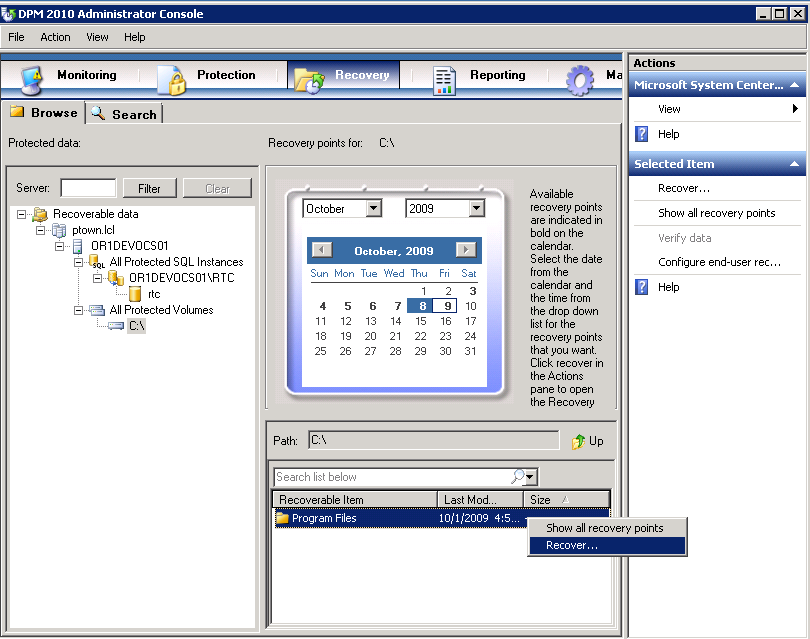Click the Filter button
This screenshot has width=810, height=639.
149,189
